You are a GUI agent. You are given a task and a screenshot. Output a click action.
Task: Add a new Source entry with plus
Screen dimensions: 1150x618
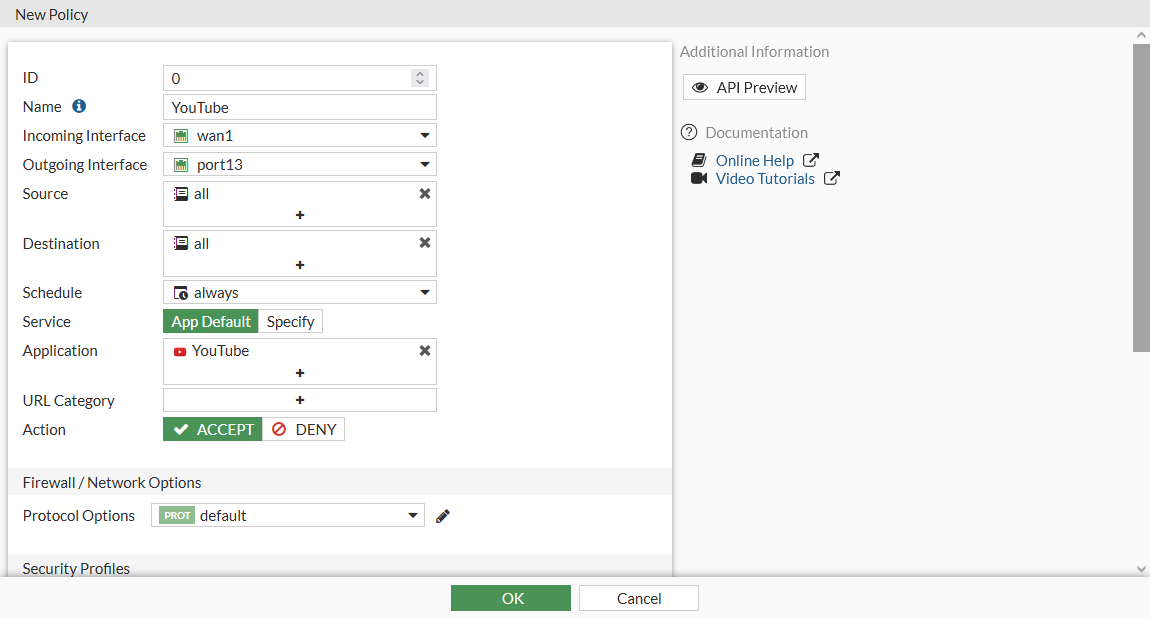[x=300, y=215]
